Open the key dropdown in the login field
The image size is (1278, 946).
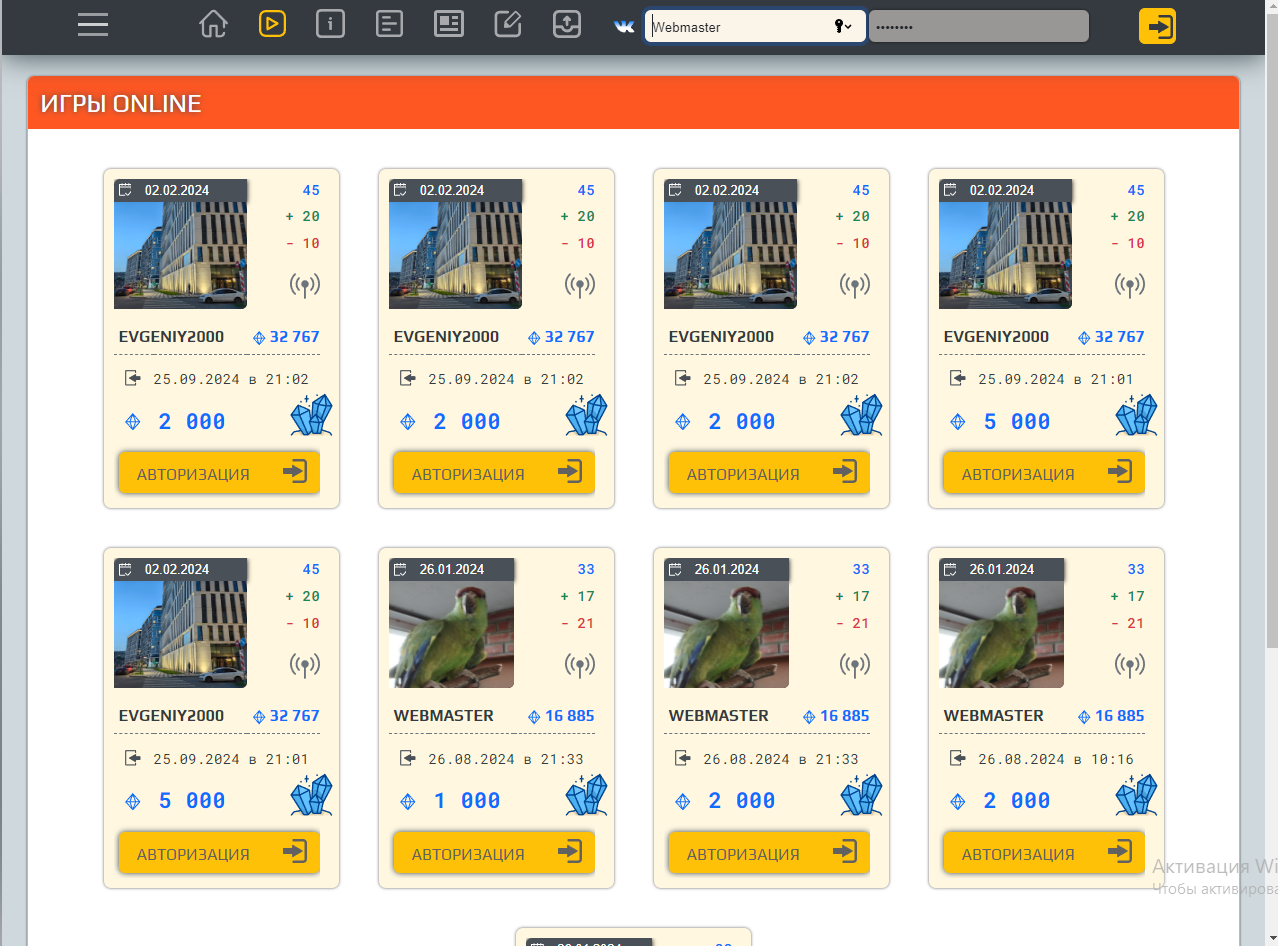click(843, 27)
